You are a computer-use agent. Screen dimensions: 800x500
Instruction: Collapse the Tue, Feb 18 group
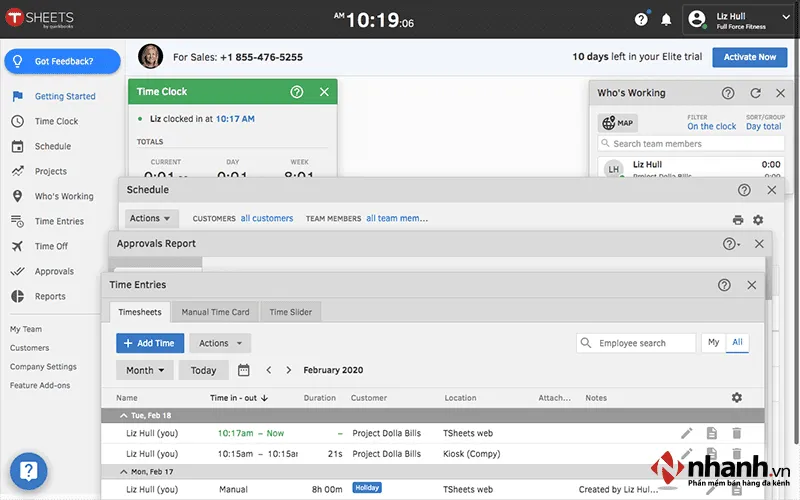[x=124, y=414]
